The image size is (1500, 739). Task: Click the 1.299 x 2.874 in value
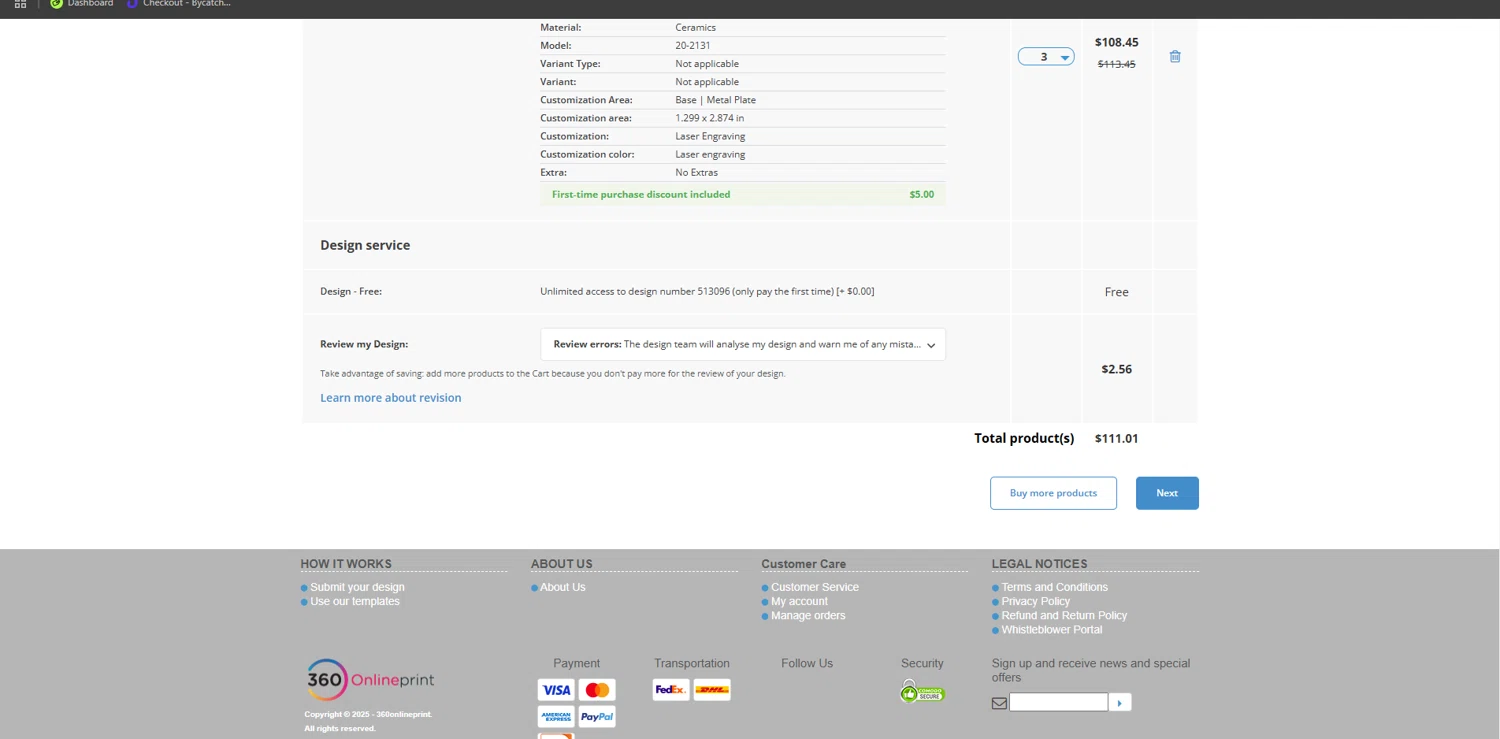coord(709,118)
